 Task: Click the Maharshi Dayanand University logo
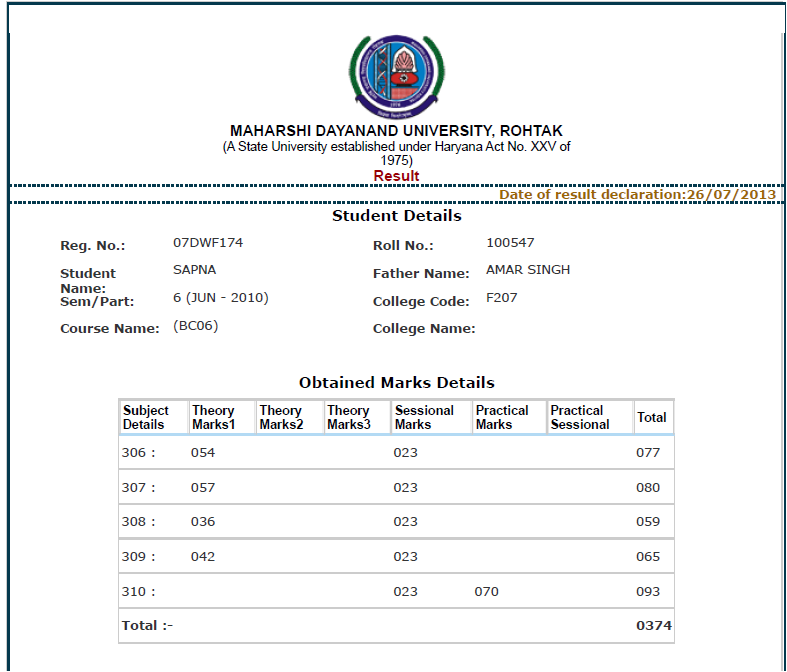point(397,76)
